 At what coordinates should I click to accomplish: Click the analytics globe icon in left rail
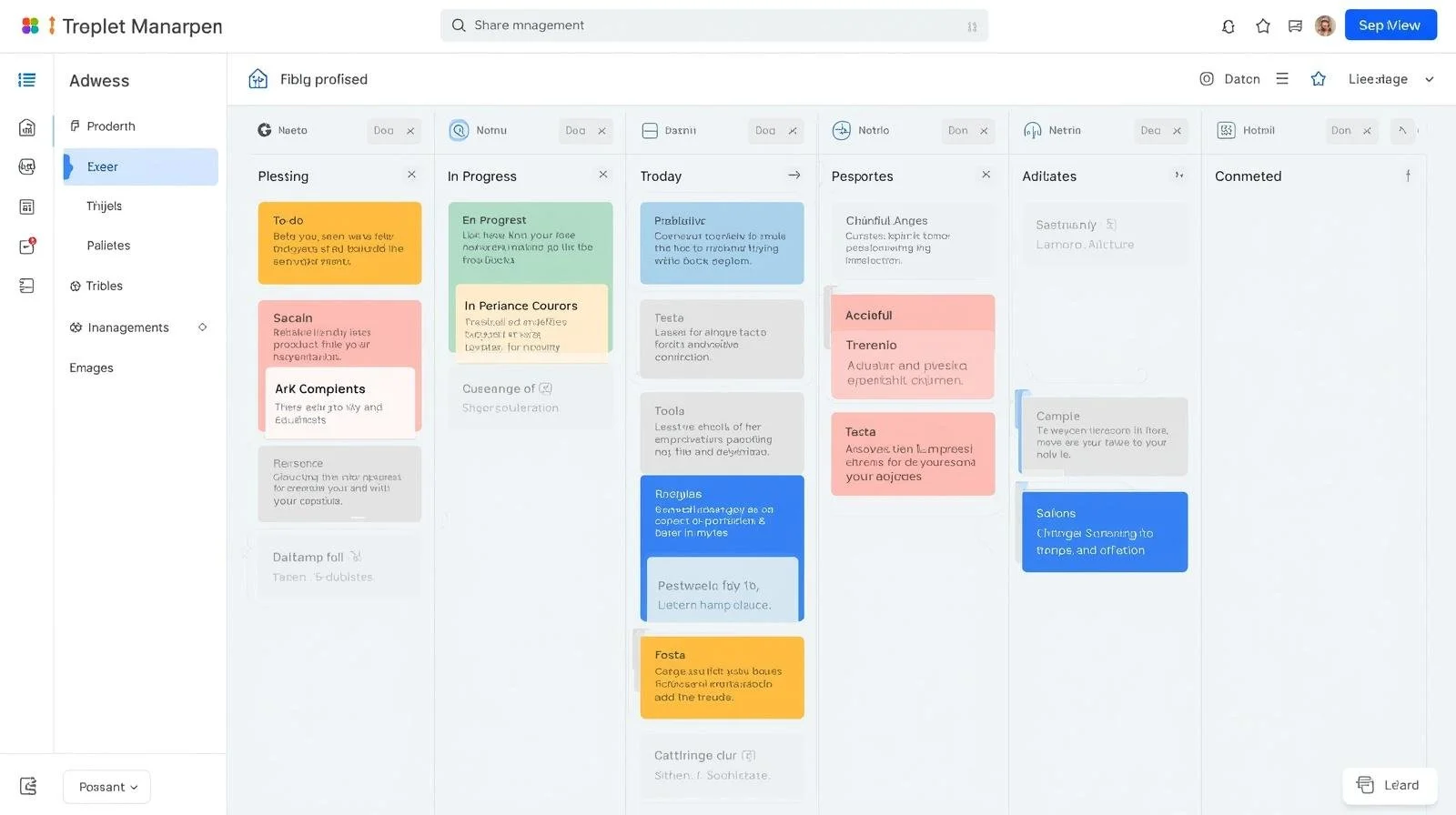27,166
